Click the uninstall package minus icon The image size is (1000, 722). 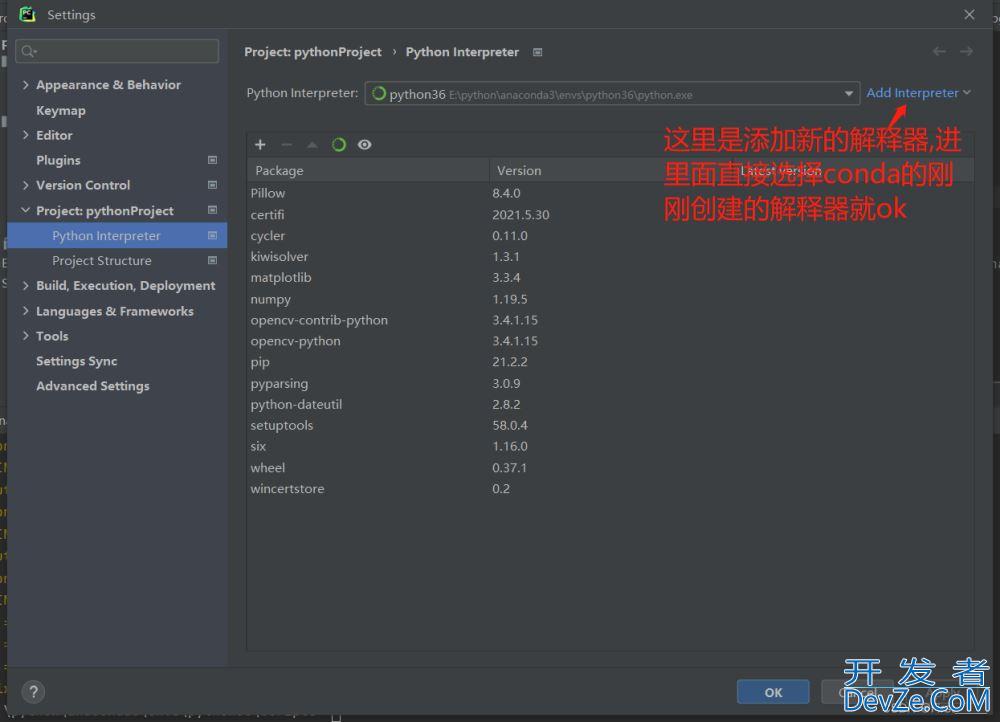tap(286, 145)
